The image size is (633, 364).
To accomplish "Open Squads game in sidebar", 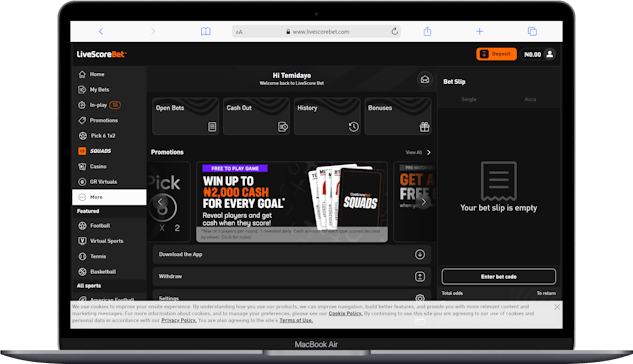I will coord(109,151).
